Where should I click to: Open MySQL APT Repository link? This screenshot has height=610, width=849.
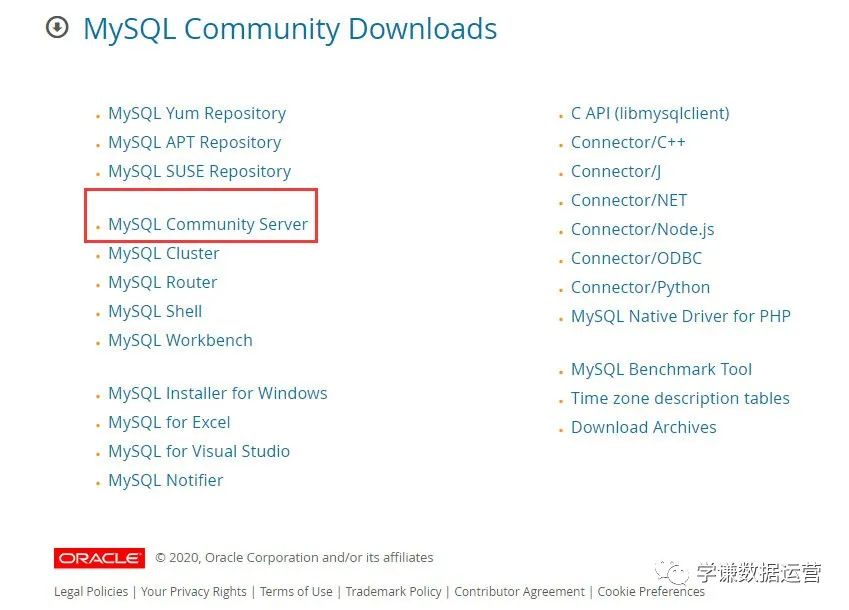pyautogui.click(x=194, y=142)
